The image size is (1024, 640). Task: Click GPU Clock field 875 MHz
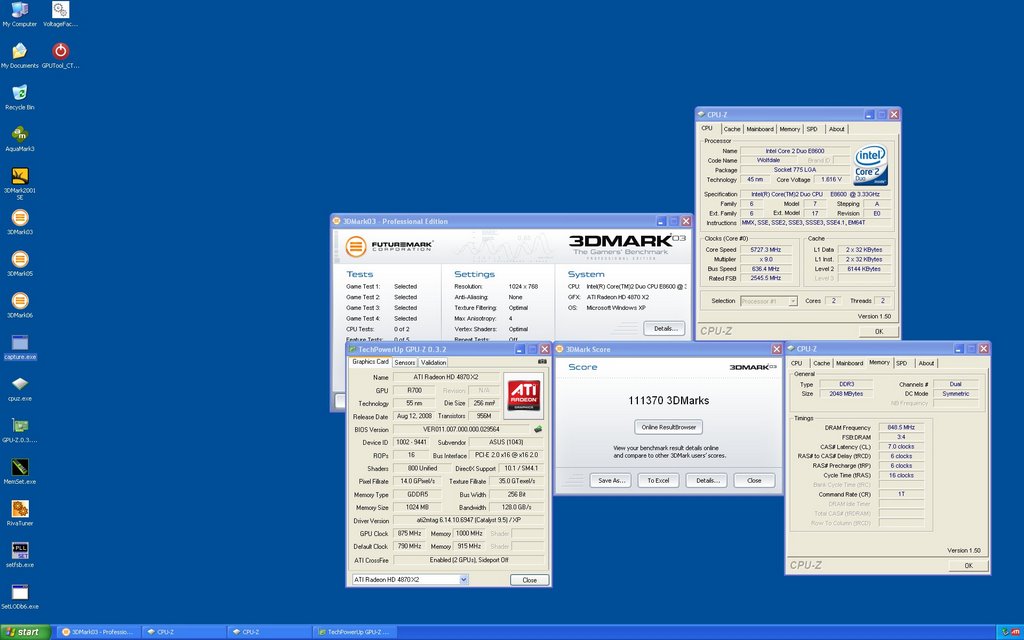point(409,534)
